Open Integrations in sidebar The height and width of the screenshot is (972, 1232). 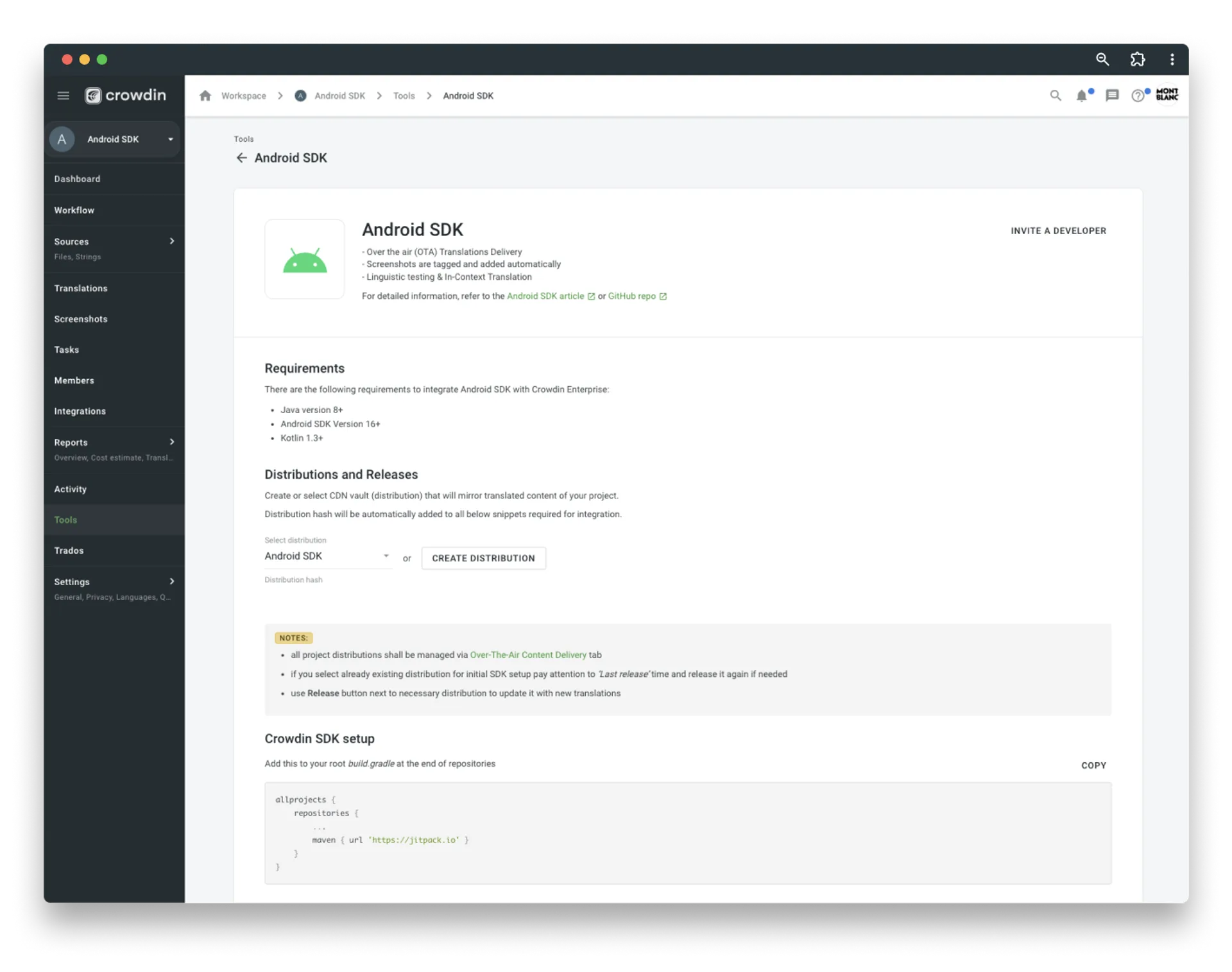(x=114, y=411)
